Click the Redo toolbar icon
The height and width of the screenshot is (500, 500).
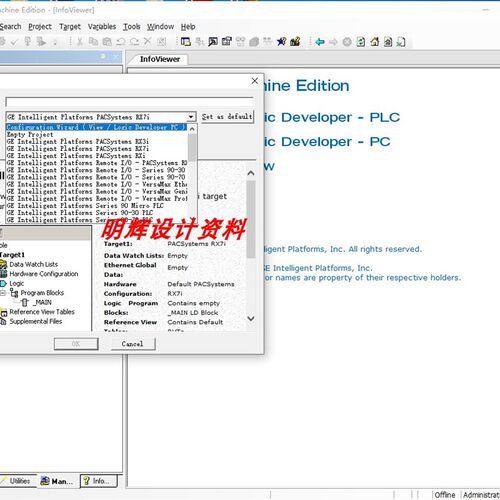134,42
